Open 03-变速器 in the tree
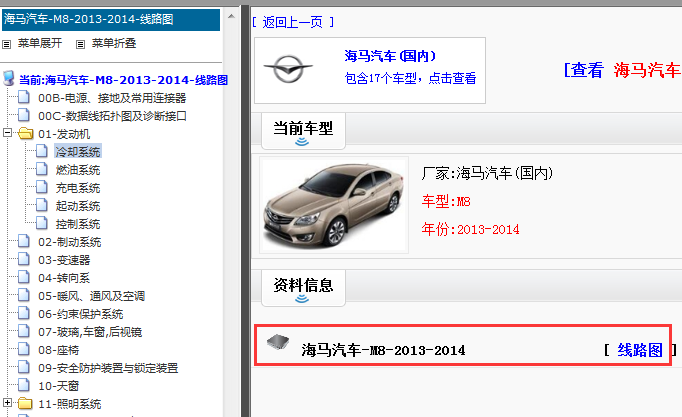This screenshot has height=417, width=682. 64,260
